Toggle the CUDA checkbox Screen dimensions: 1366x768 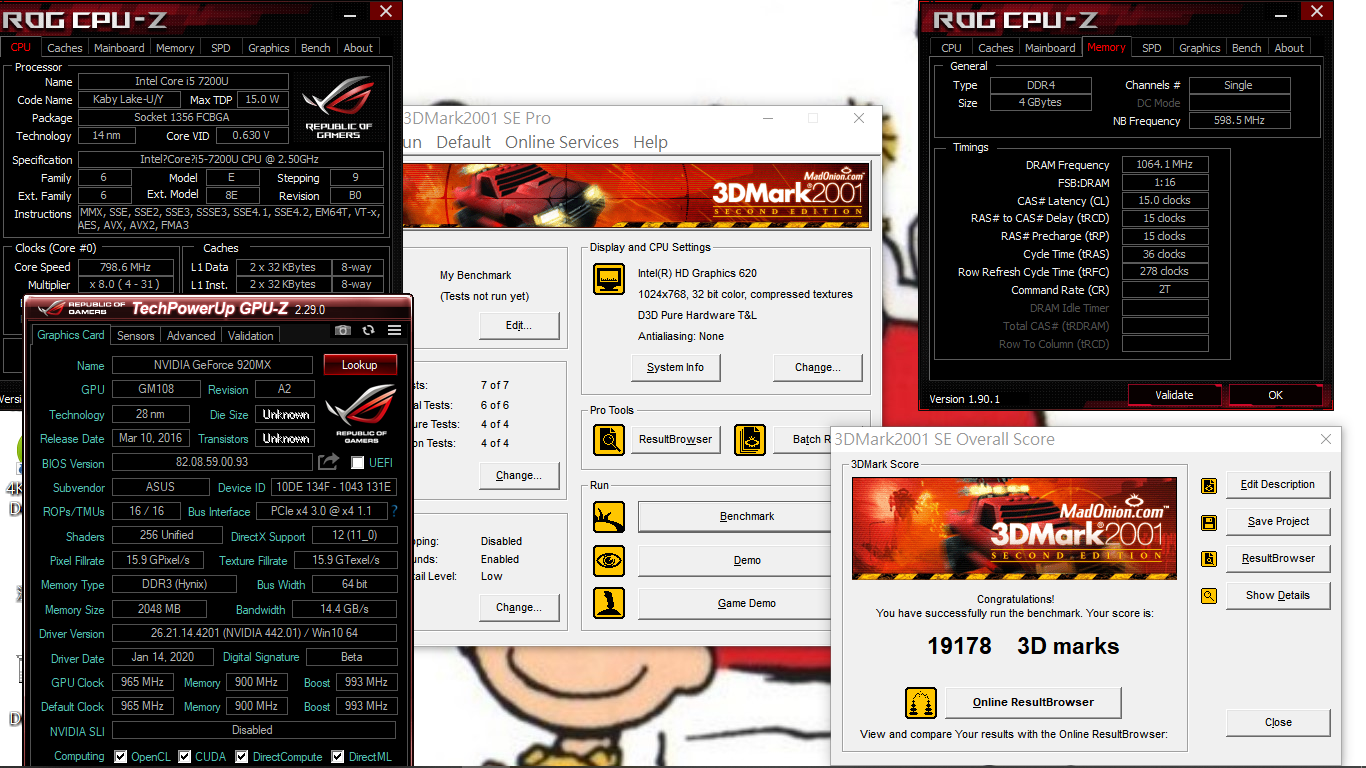185,757
